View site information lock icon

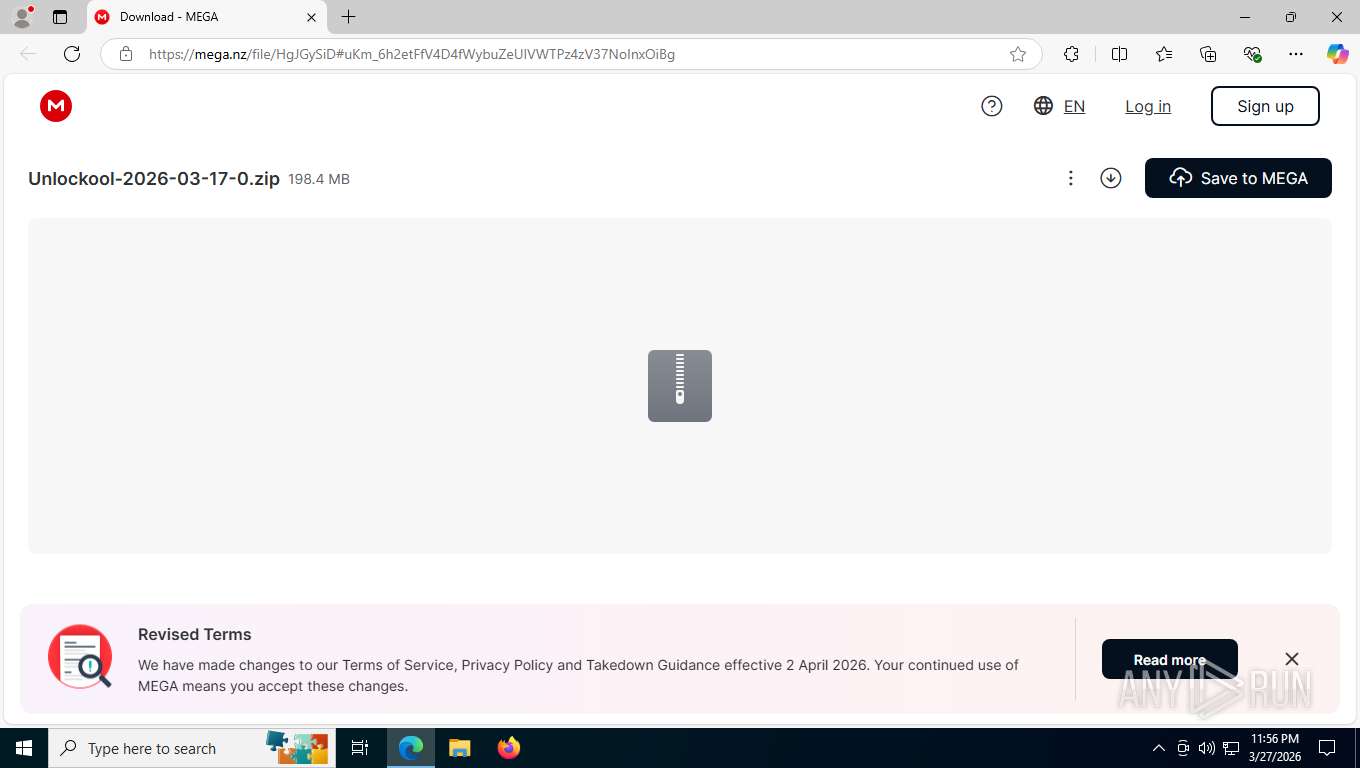tap(126, 54)
